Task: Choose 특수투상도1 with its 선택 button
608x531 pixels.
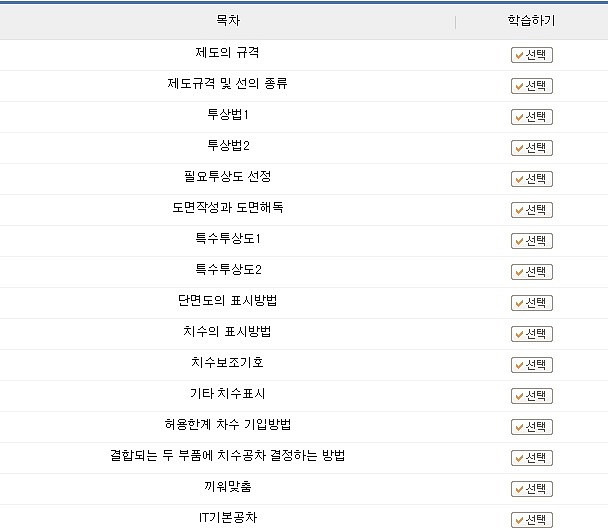Action: tap(532, 241)
